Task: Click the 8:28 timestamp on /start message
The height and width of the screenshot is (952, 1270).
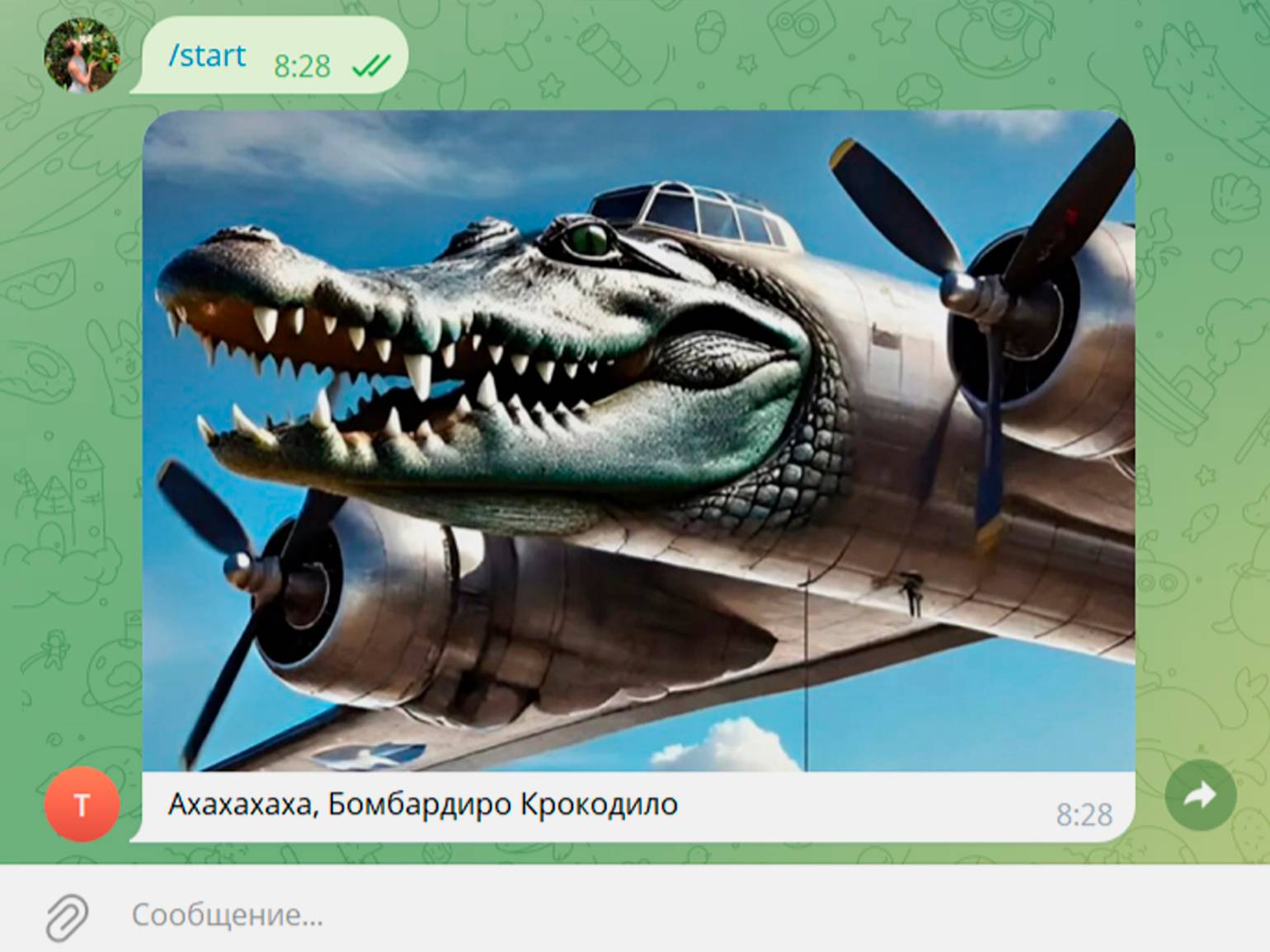Action: pos(302,66)
